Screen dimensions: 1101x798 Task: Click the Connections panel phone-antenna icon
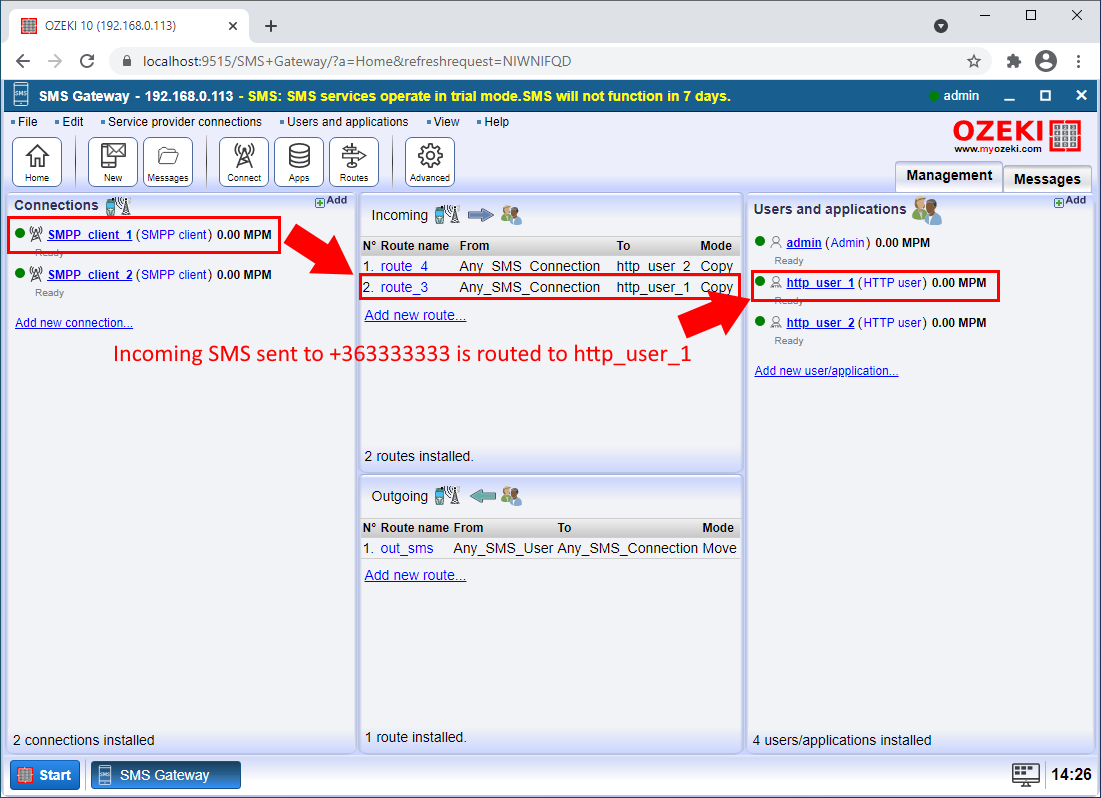(118, 206)
